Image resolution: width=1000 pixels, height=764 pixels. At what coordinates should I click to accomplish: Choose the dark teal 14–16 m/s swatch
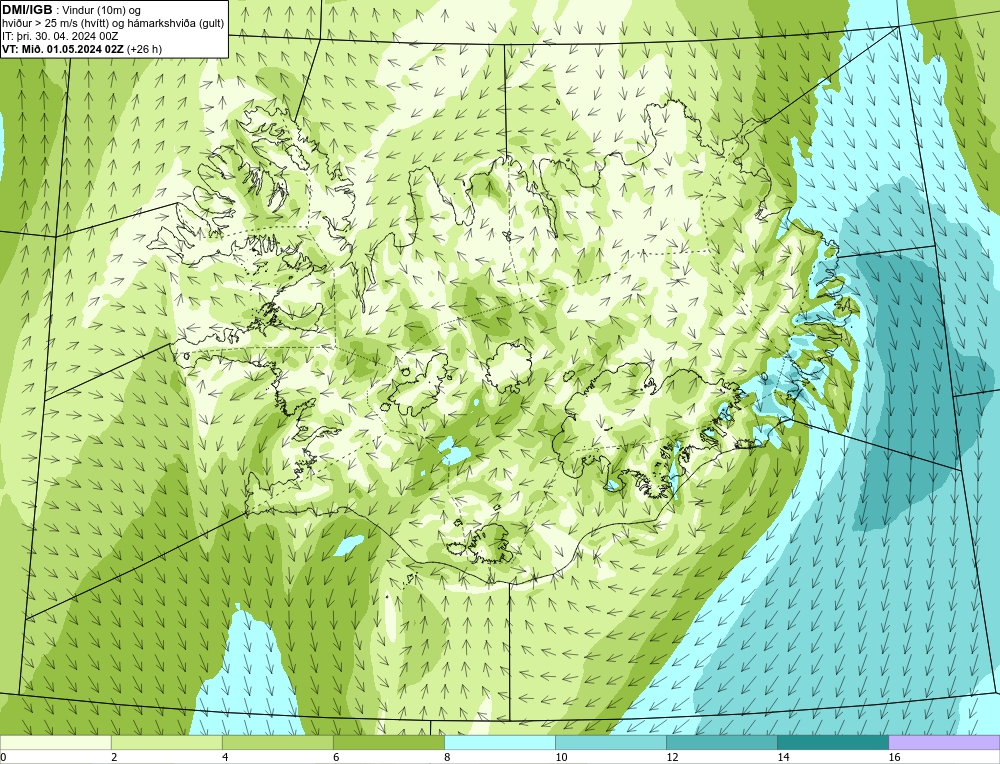click(x=832, y=742)
